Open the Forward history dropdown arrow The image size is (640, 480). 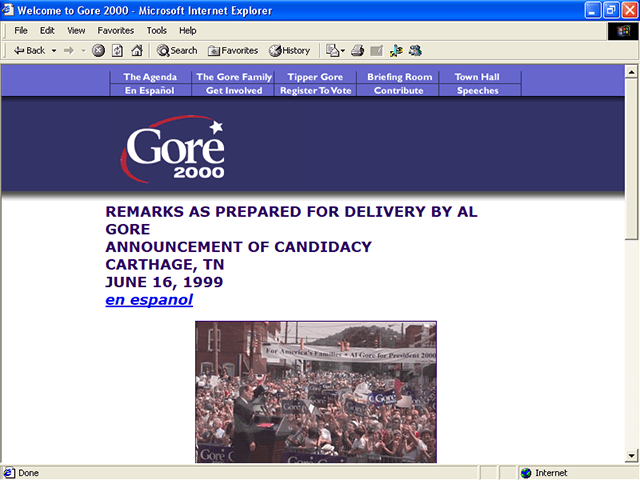84,51
